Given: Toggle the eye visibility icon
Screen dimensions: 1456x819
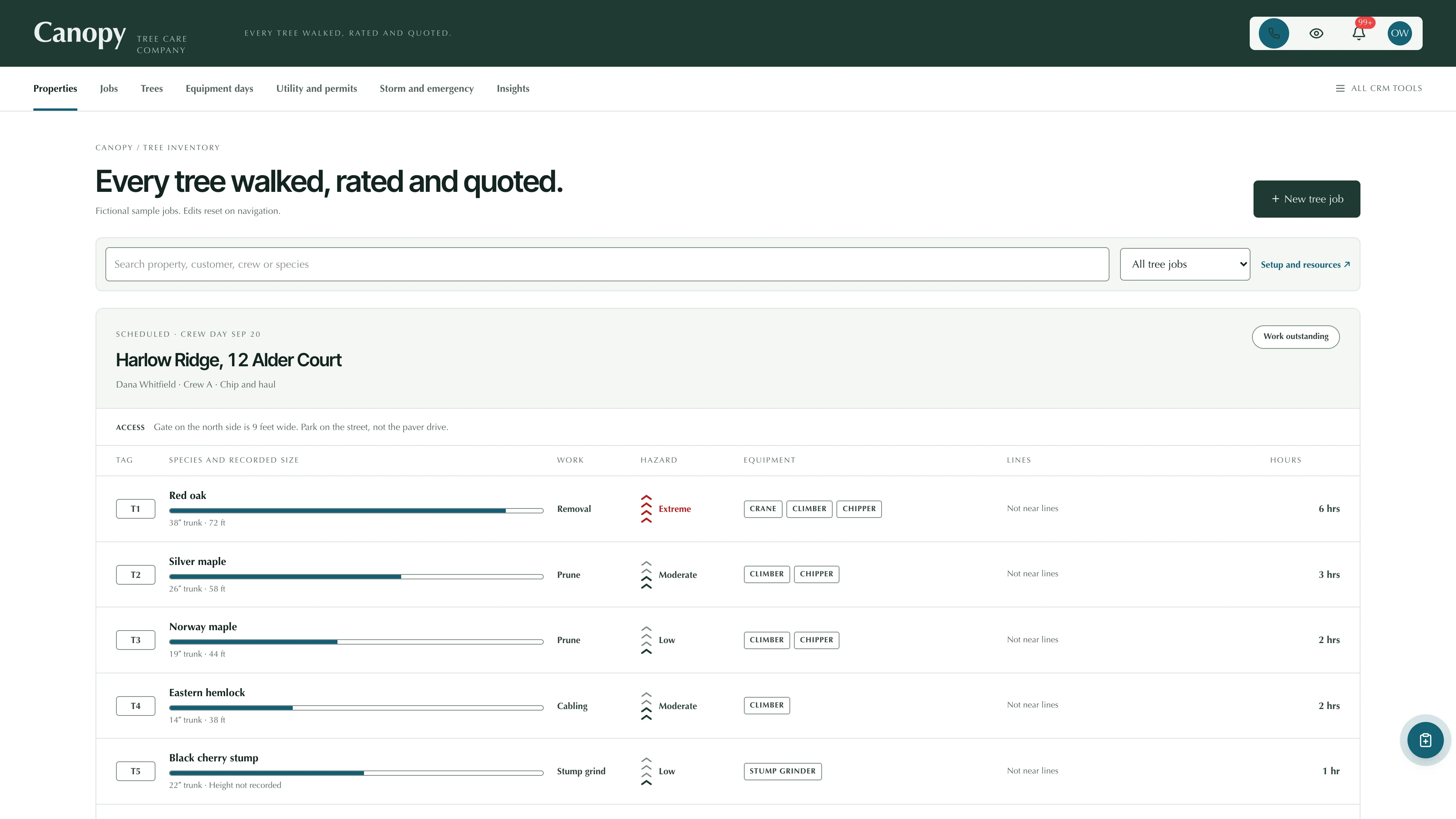Looking at the screenshot, I should tap(1316, 33).
